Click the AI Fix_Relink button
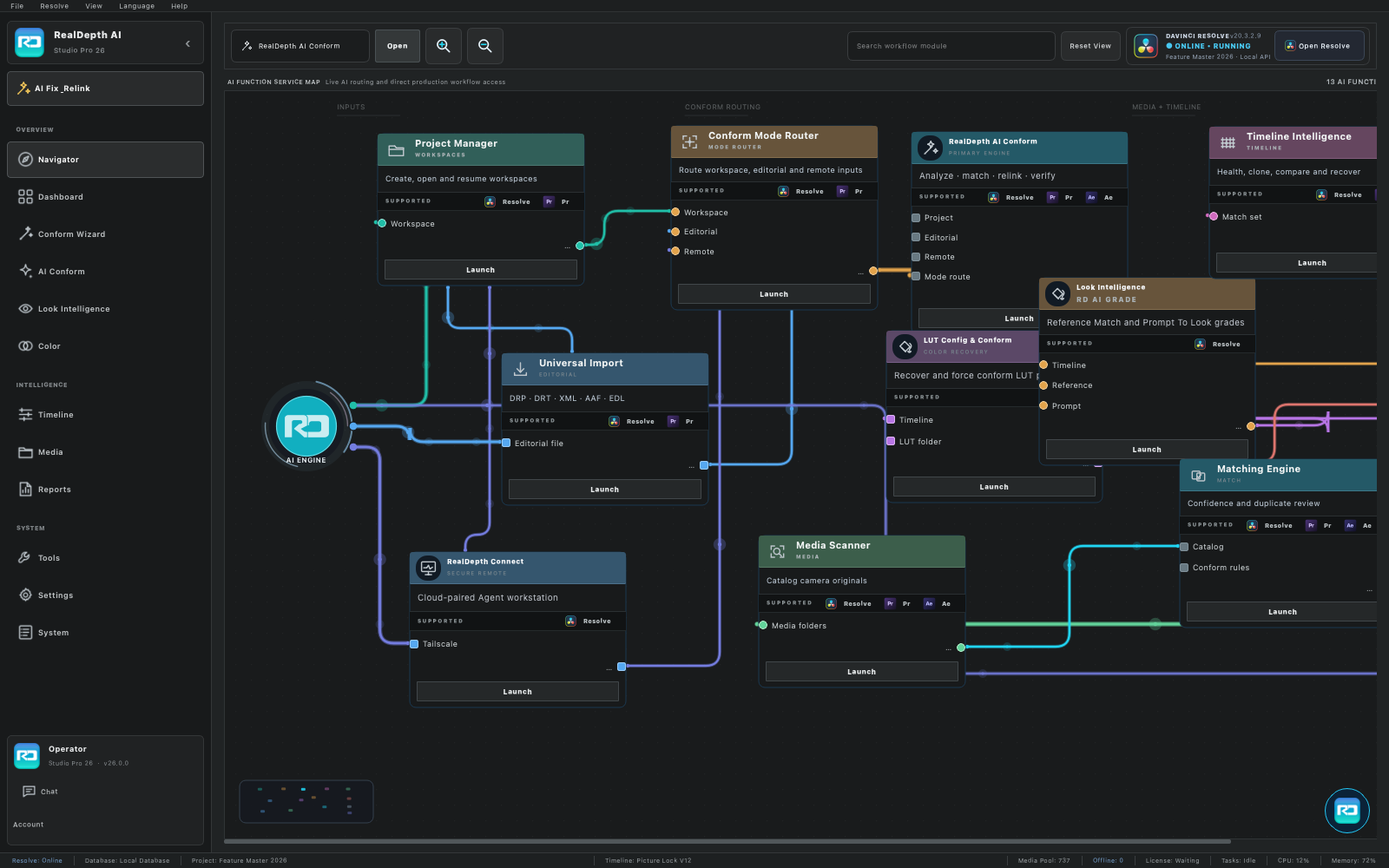1389x868 pixels. tap(106, 89)
